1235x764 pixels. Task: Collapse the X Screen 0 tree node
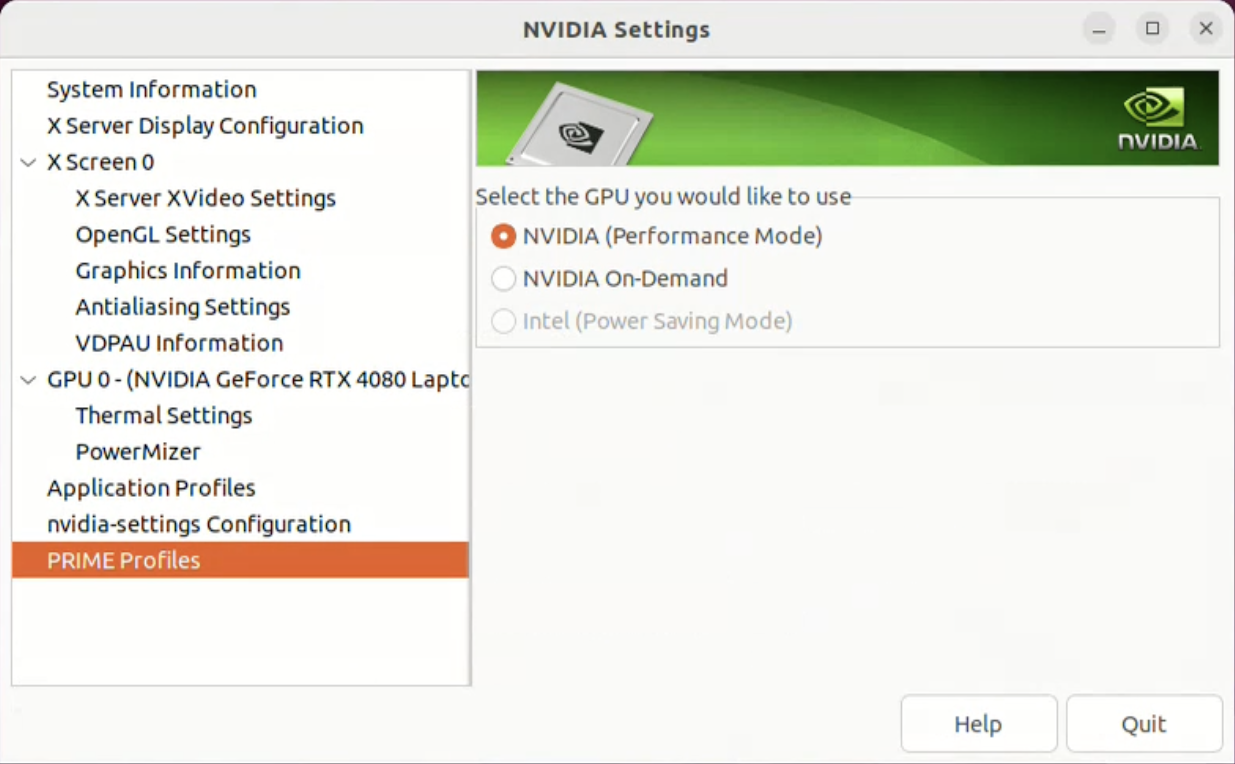coord(28,162)
